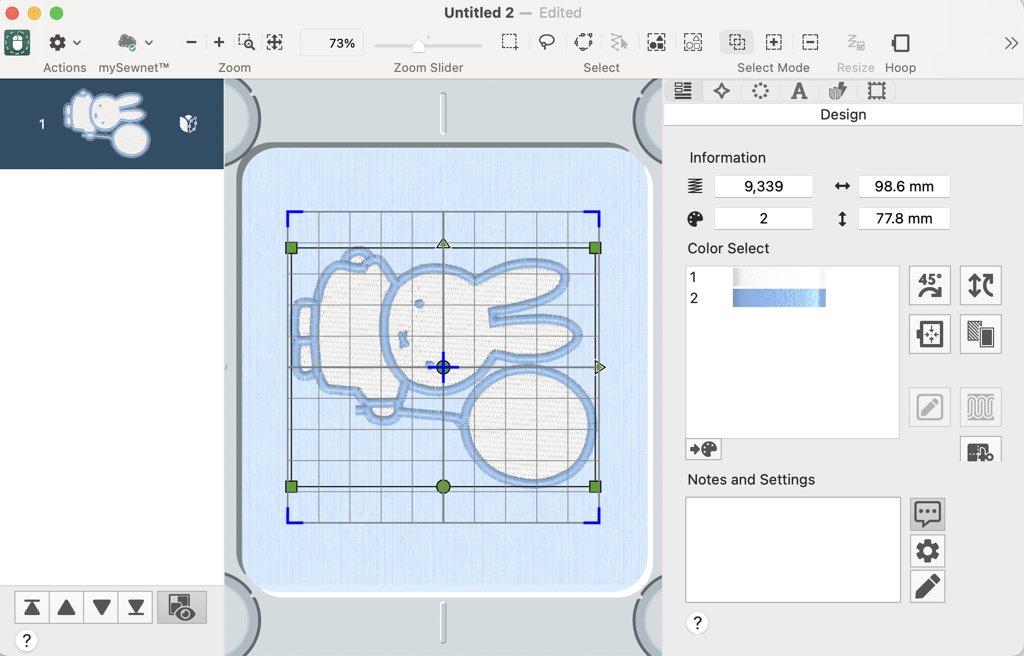Screen dimensions: 1024x656
Task: Choose the Point polygon select tool
Action: (583, 42)
